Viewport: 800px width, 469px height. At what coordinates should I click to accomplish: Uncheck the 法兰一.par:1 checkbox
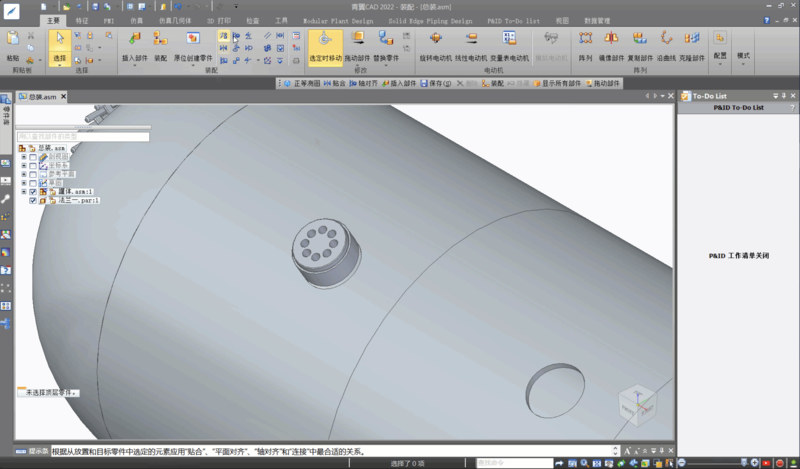click(33, 201)
